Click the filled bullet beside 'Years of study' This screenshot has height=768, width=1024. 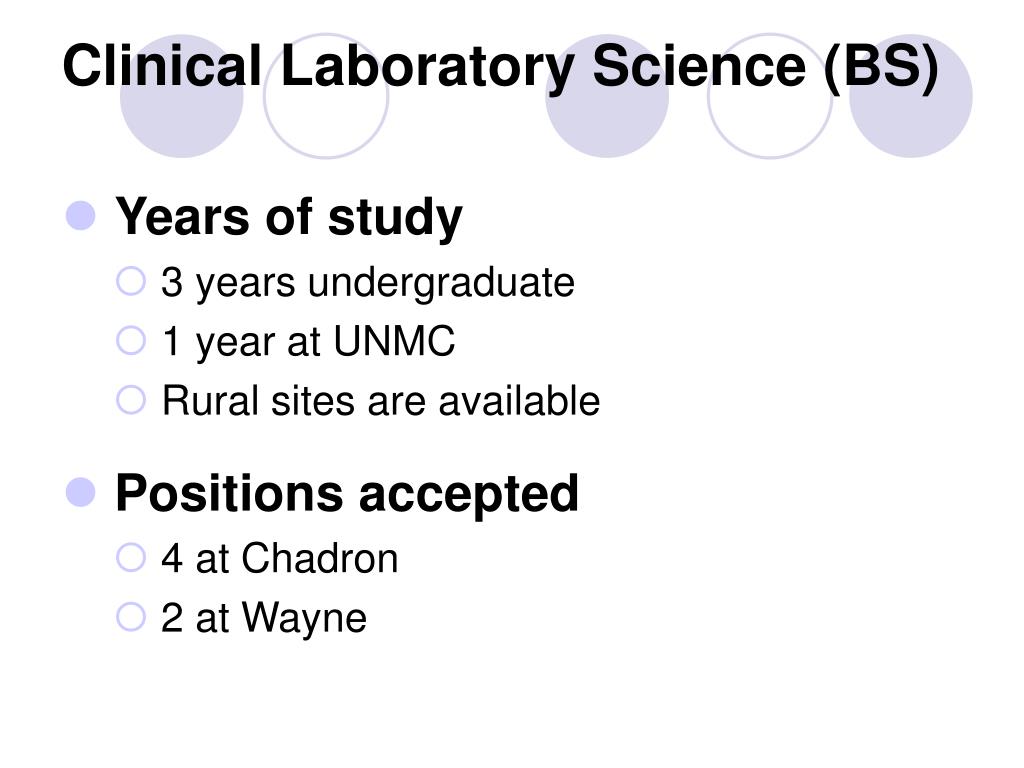click(81, 216)
